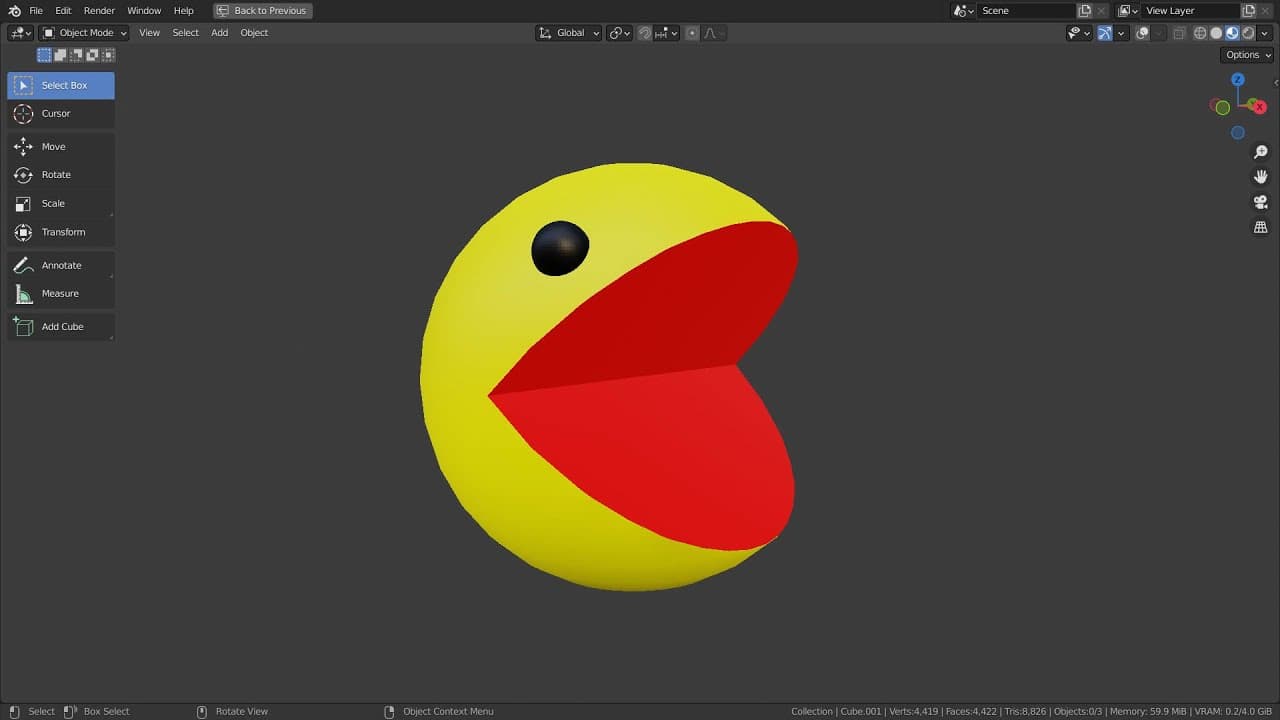Choose the intersect selection mode icon
Screen dimensions: 1280x720
coord(108,55)
